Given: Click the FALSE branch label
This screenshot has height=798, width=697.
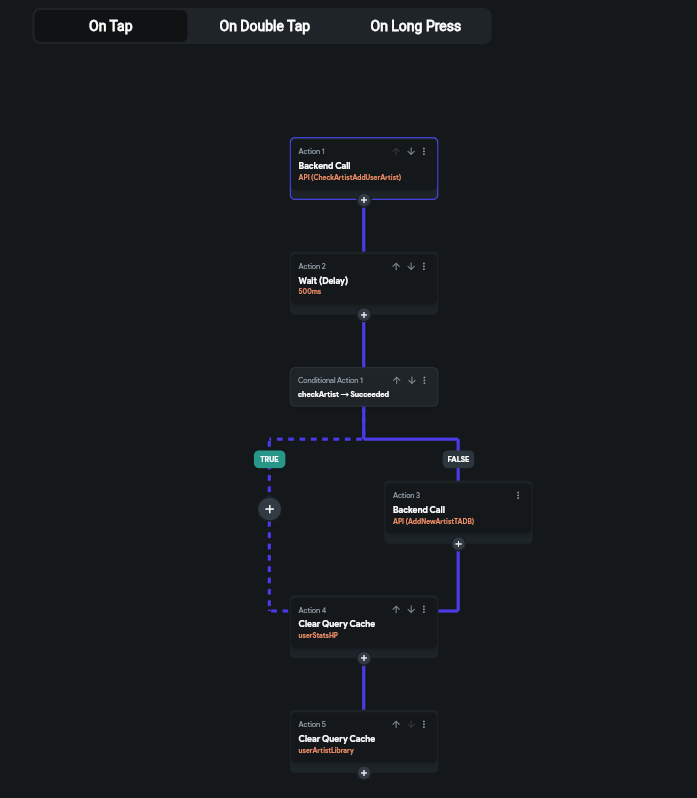Looking at the screenshot, I should click(458, 459).
